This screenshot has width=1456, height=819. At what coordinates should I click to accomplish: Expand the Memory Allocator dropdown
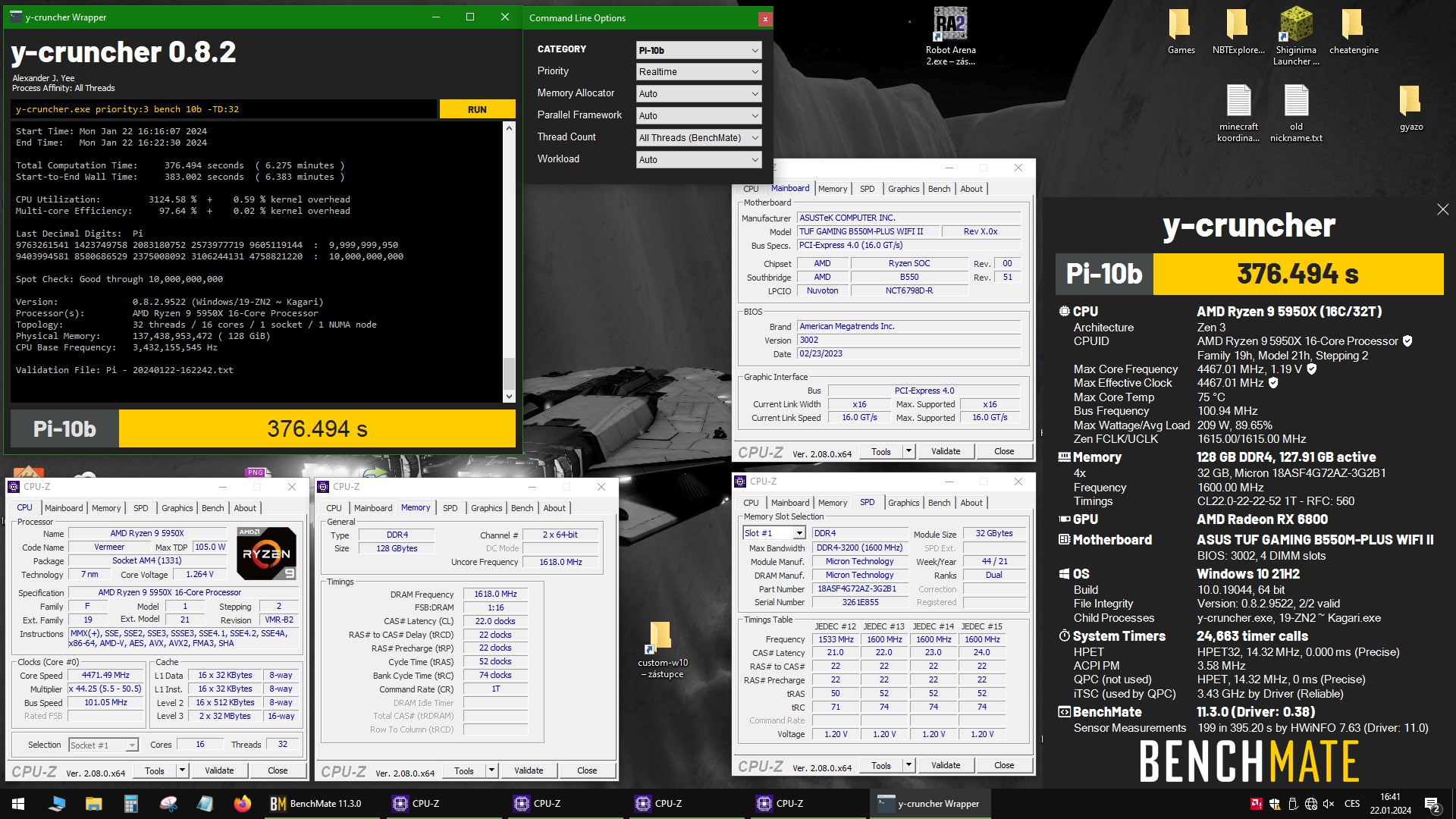coord(698,93)
